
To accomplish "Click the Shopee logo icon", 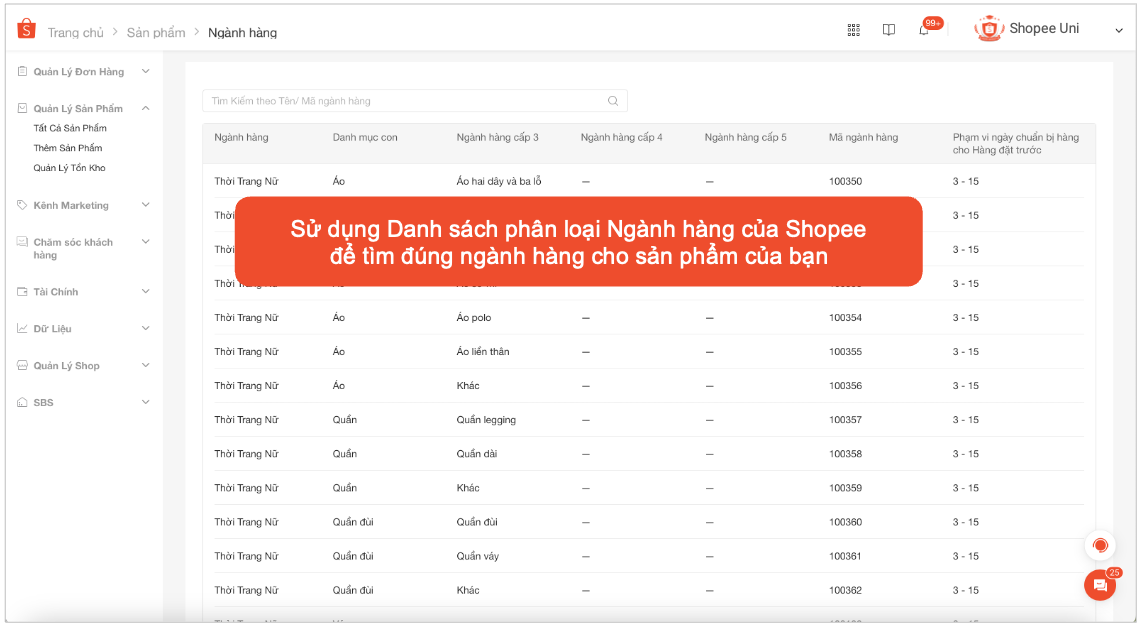I will [26, 30].
